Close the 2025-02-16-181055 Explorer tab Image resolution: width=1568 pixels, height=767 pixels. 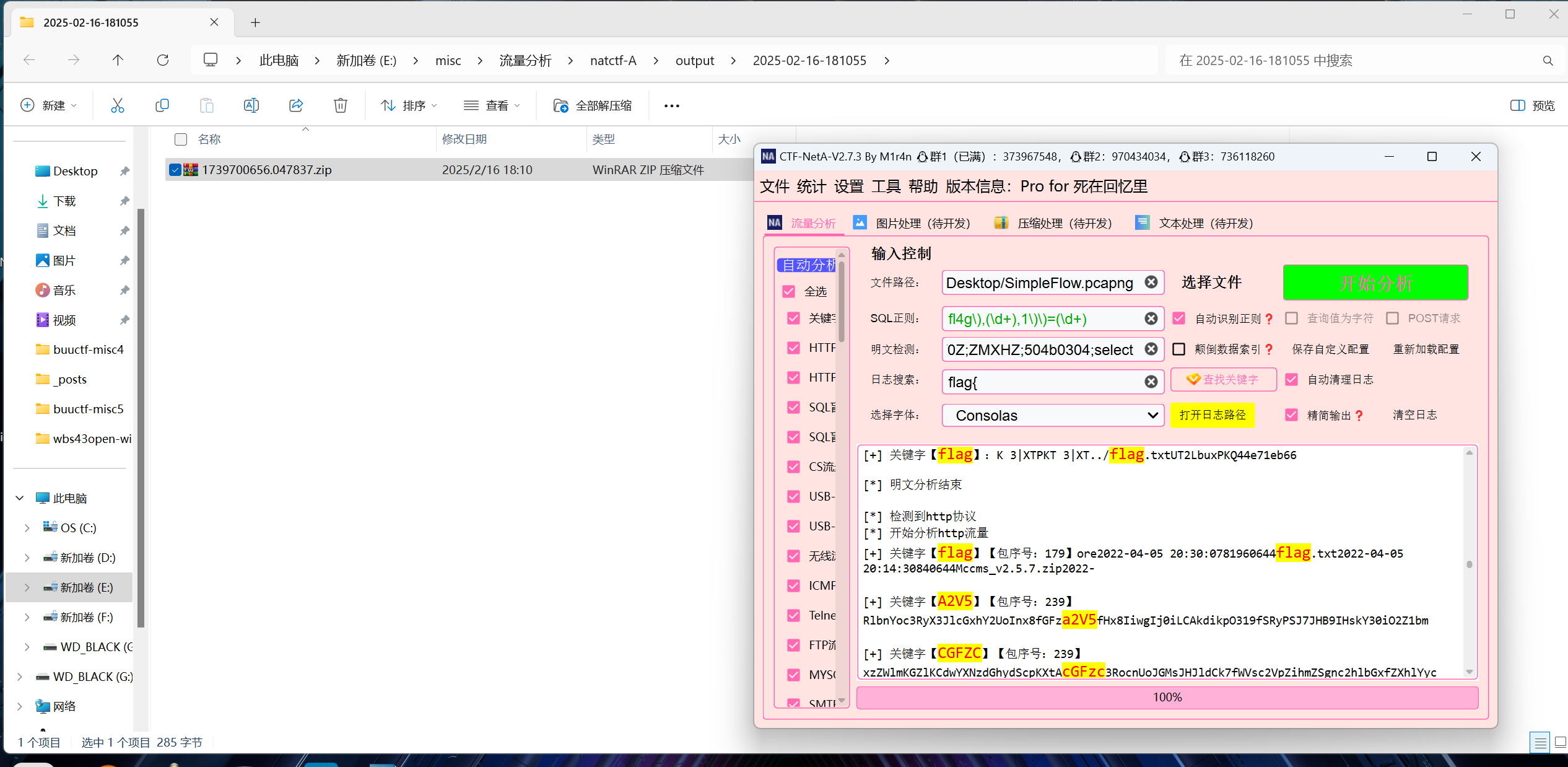[214, 22]
